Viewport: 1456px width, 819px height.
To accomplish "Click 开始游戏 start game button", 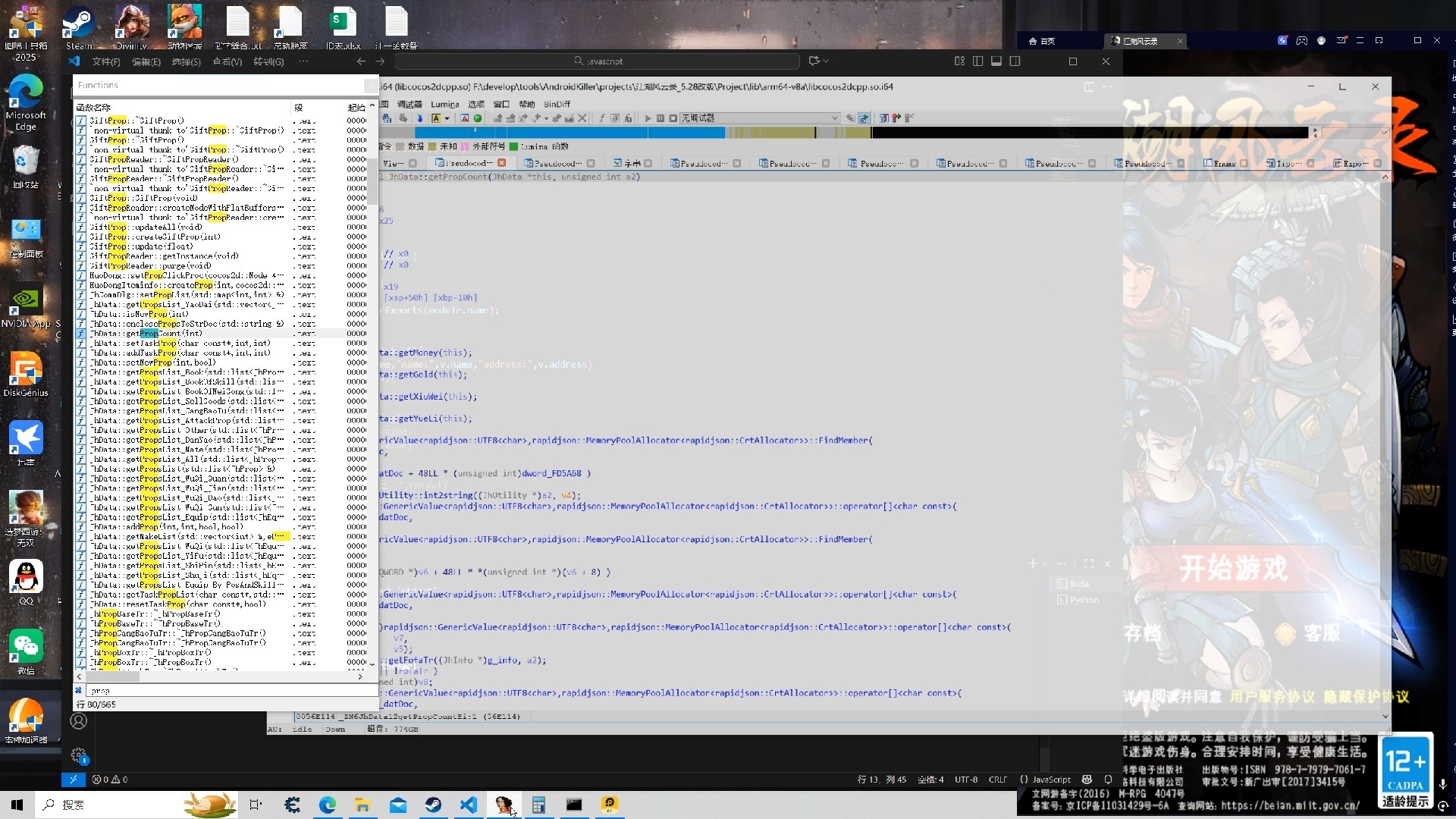I will pos(1234,569).
